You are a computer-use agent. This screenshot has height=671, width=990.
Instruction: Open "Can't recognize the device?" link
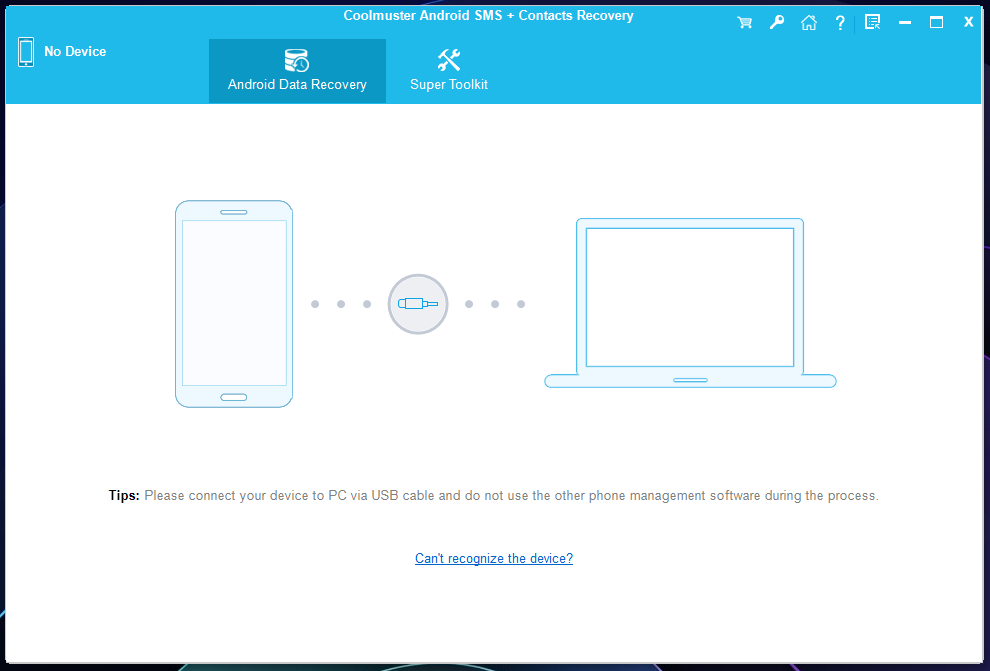coord(494,558)
